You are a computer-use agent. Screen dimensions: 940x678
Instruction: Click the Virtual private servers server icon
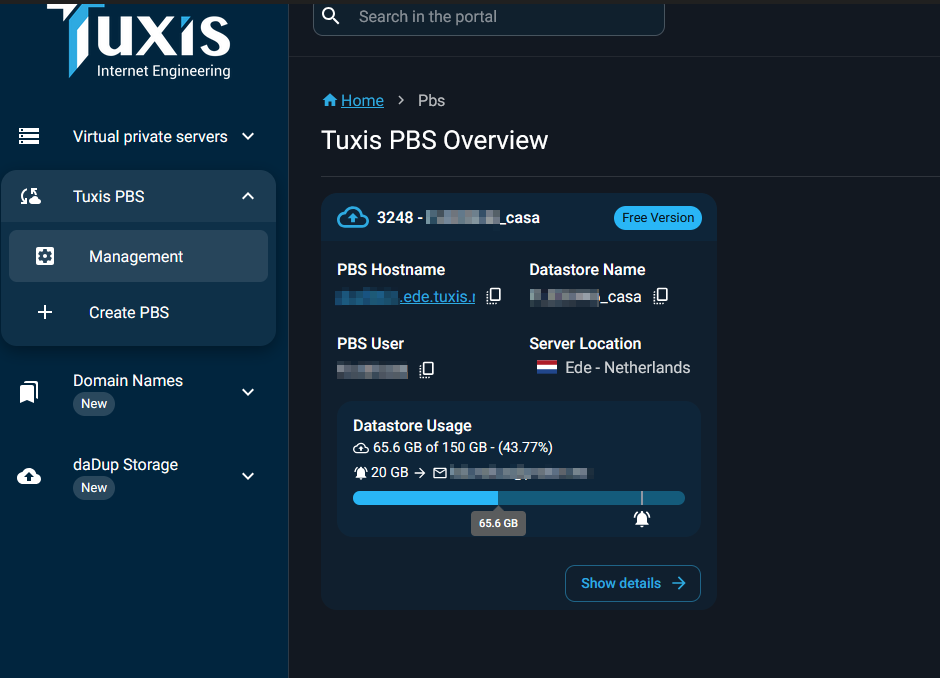coord(29,136)
